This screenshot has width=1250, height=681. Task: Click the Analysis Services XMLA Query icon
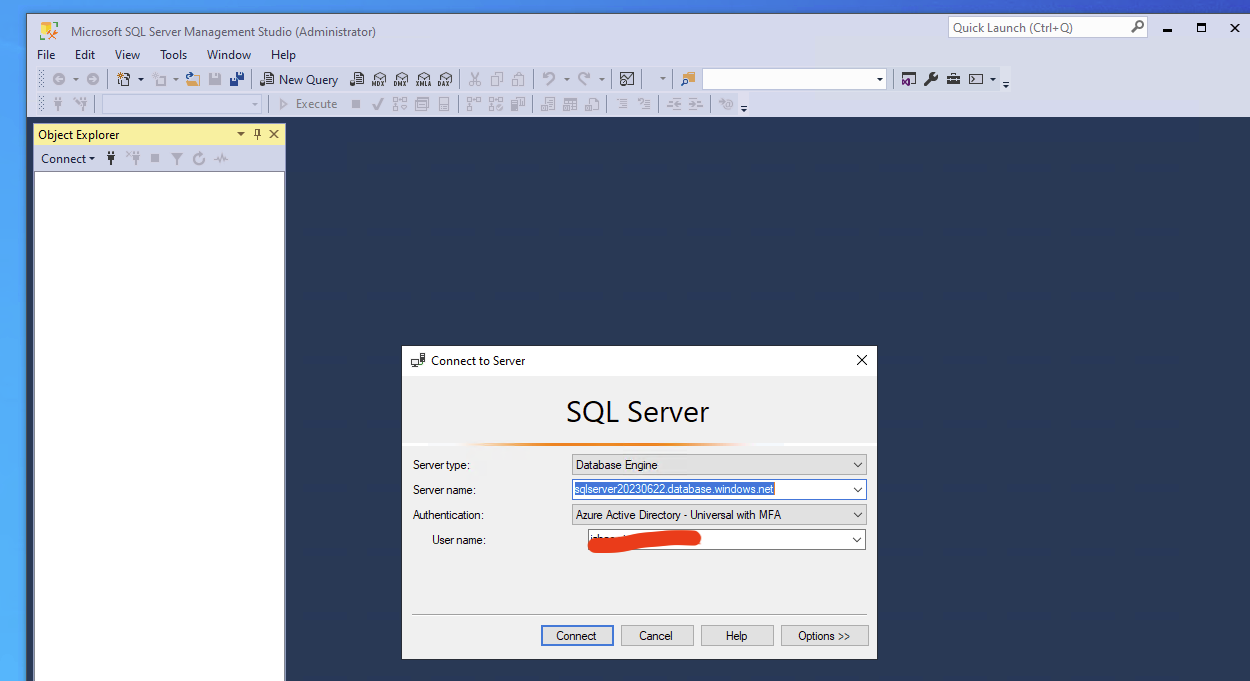point(423,79)
